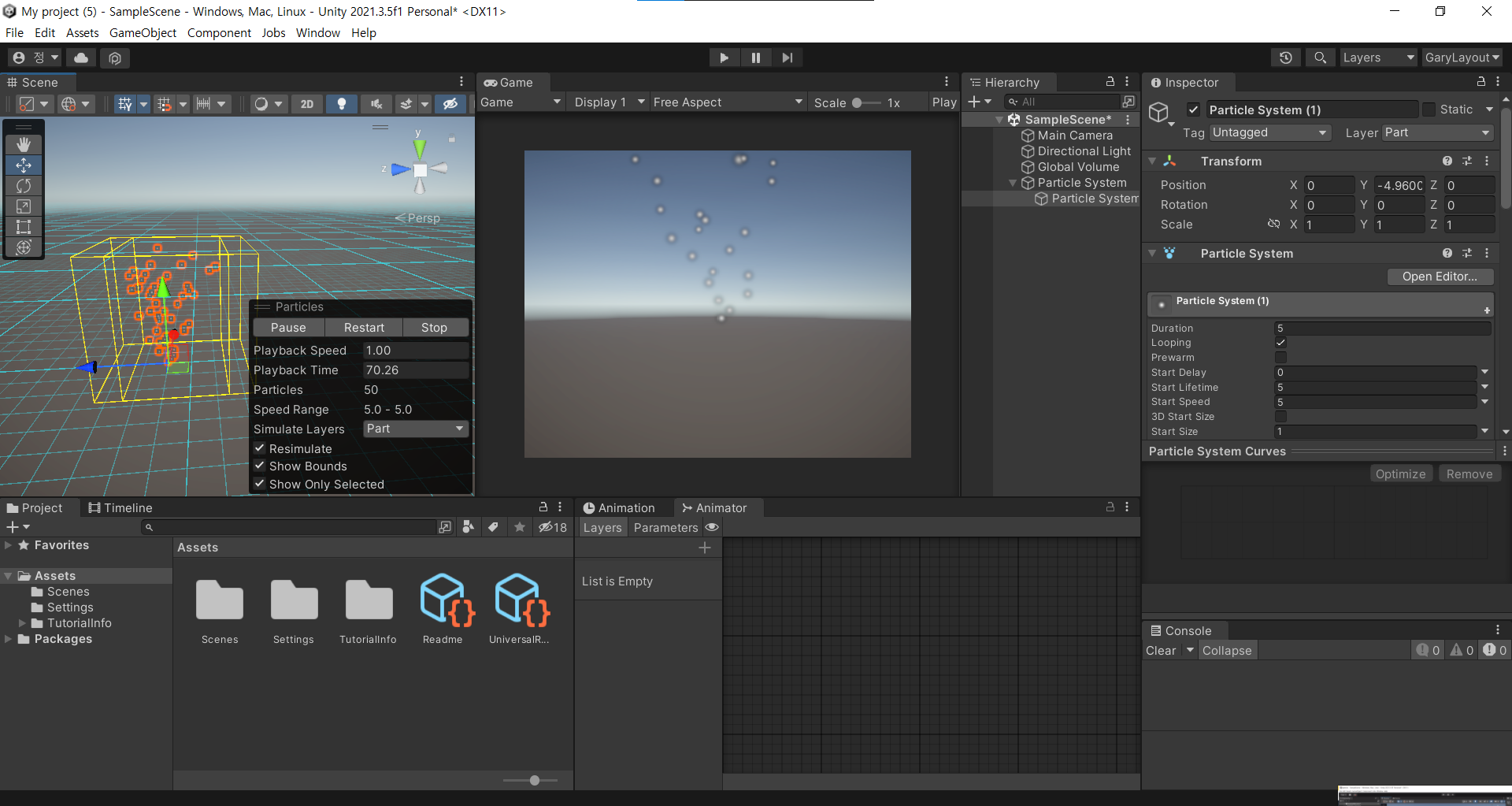This screenshot has height=806, width=1512.
Task: Click the Play button
Action: pos(724,58)
